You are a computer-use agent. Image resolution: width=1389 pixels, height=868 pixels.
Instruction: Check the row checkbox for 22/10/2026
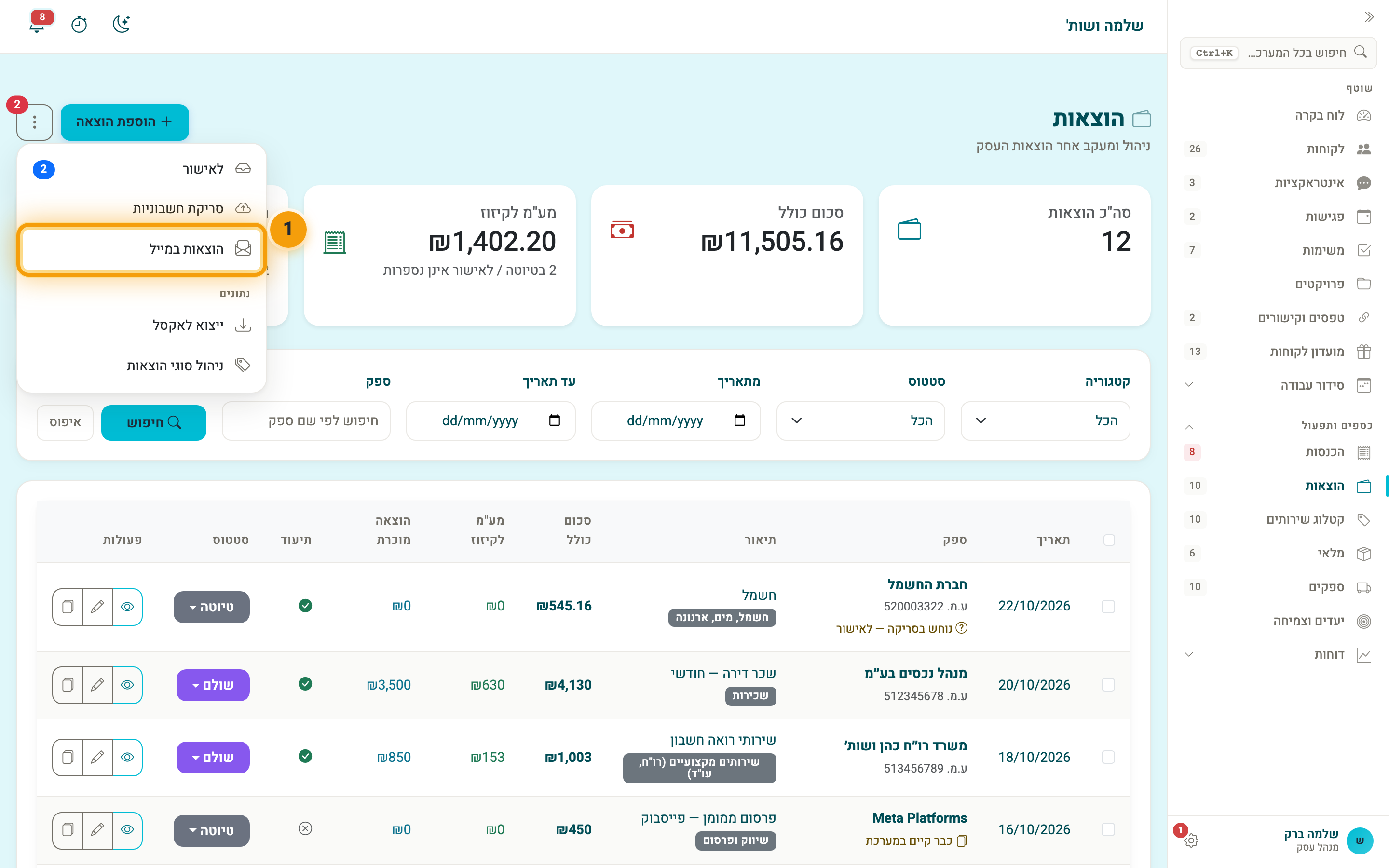tap(1108, 606)
